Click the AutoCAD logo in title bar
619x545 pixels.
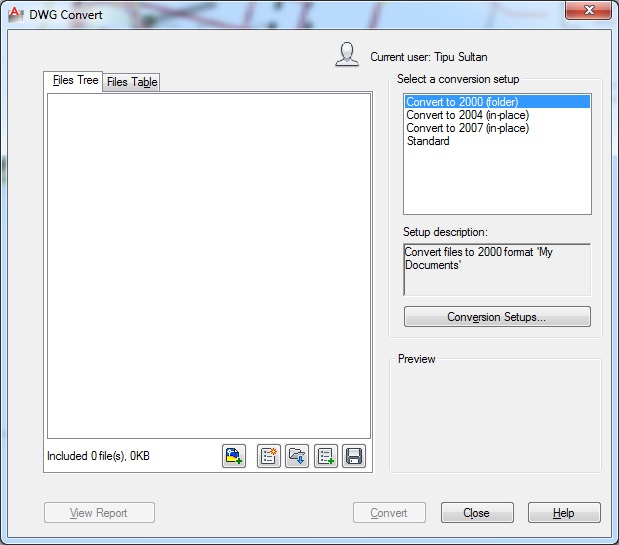click(15, 14)
